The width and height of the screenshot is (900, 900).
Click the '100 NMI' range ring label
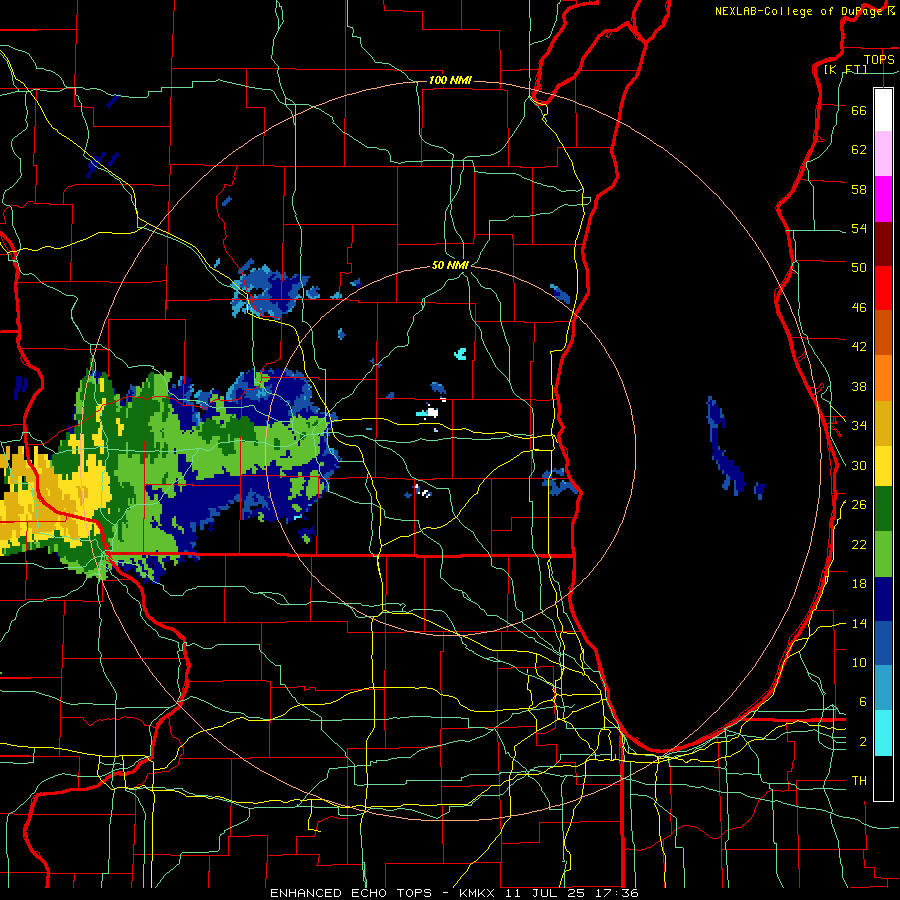tap(450, 80)
